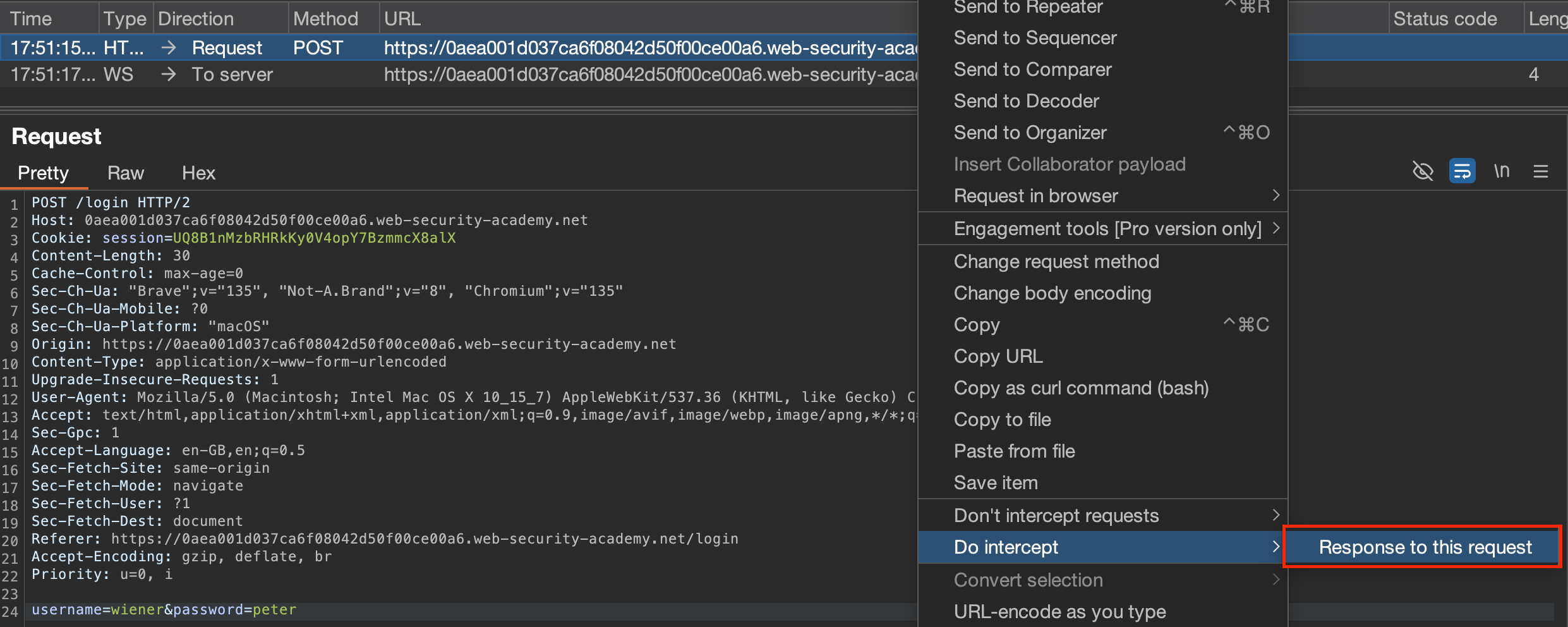Choose Send to Comparer
This screenshot has height=627, width=1568.
(1032, 70)
